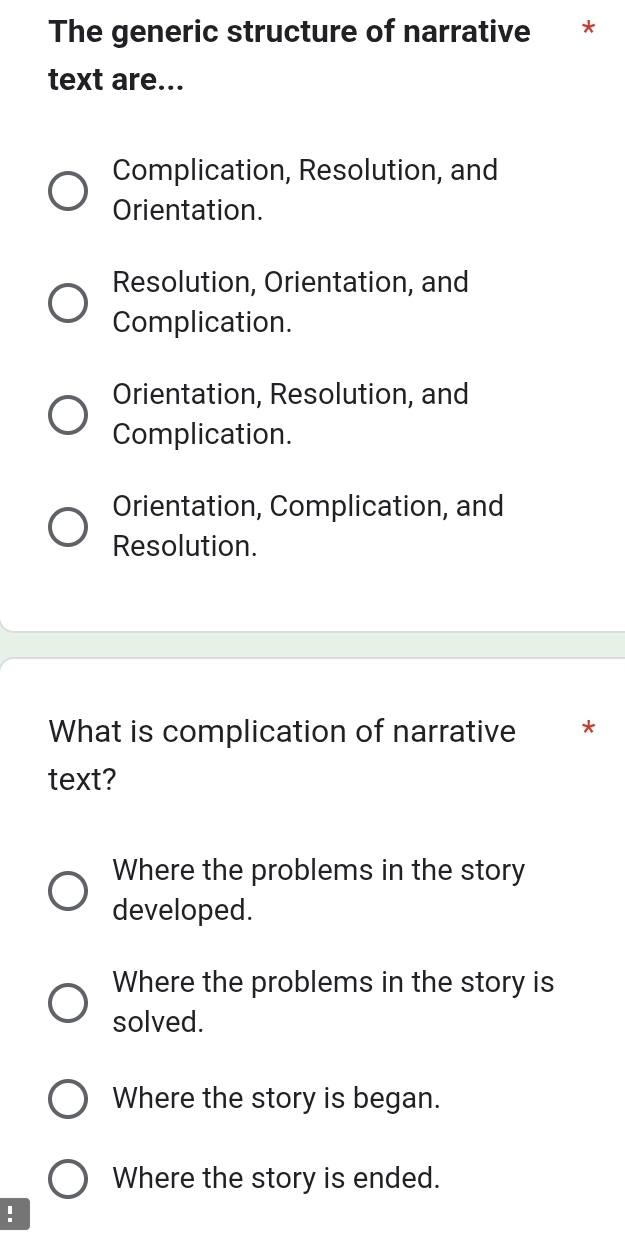Pick 'Orientation, Resolution, and Complication' radio circle
The image size is (625, 1237).
click(x=68, y=415)
